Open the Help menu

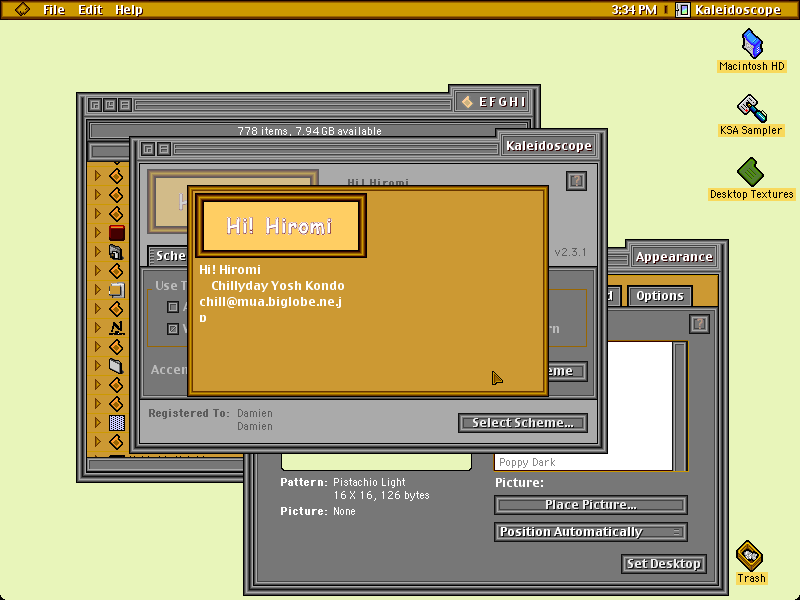(129, 10)
